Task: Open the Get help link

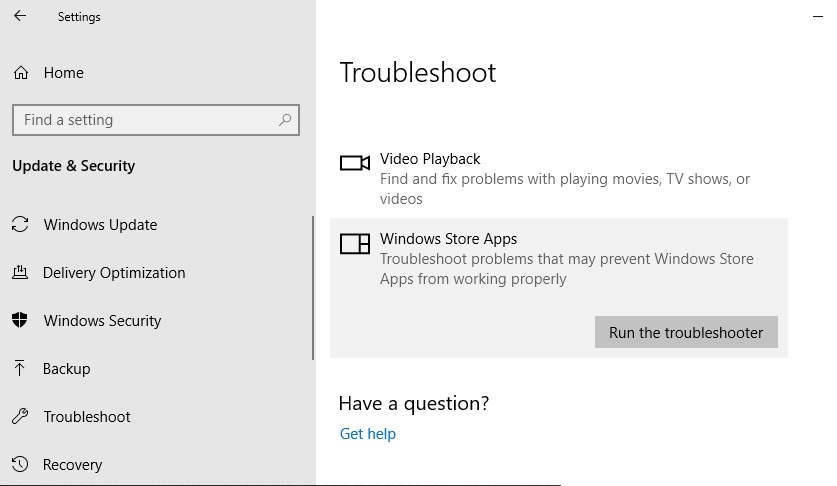Action: coord(368,434)
